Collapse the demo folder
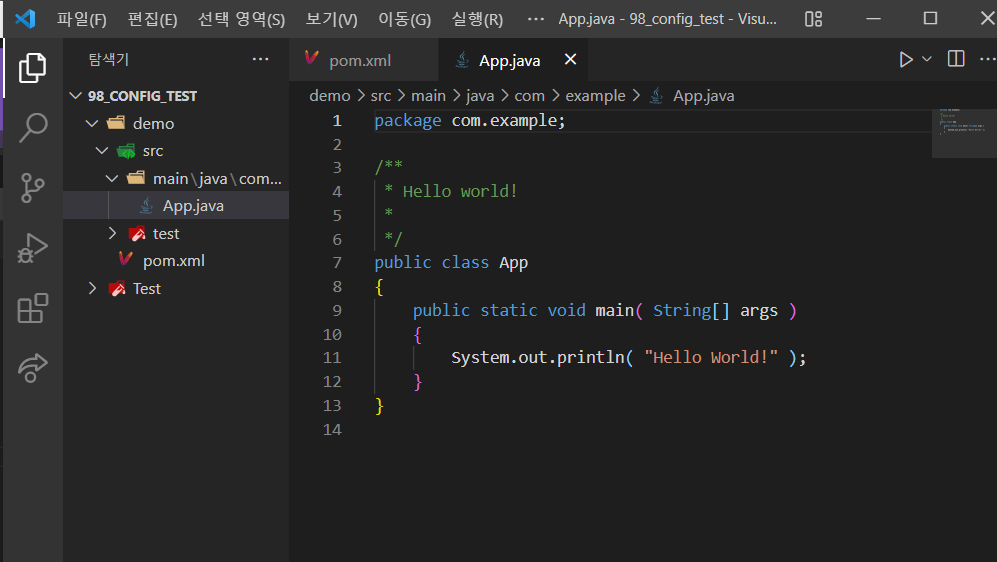Image resolution: width=997 pixels, height=562 pixels. coord(92,123)
